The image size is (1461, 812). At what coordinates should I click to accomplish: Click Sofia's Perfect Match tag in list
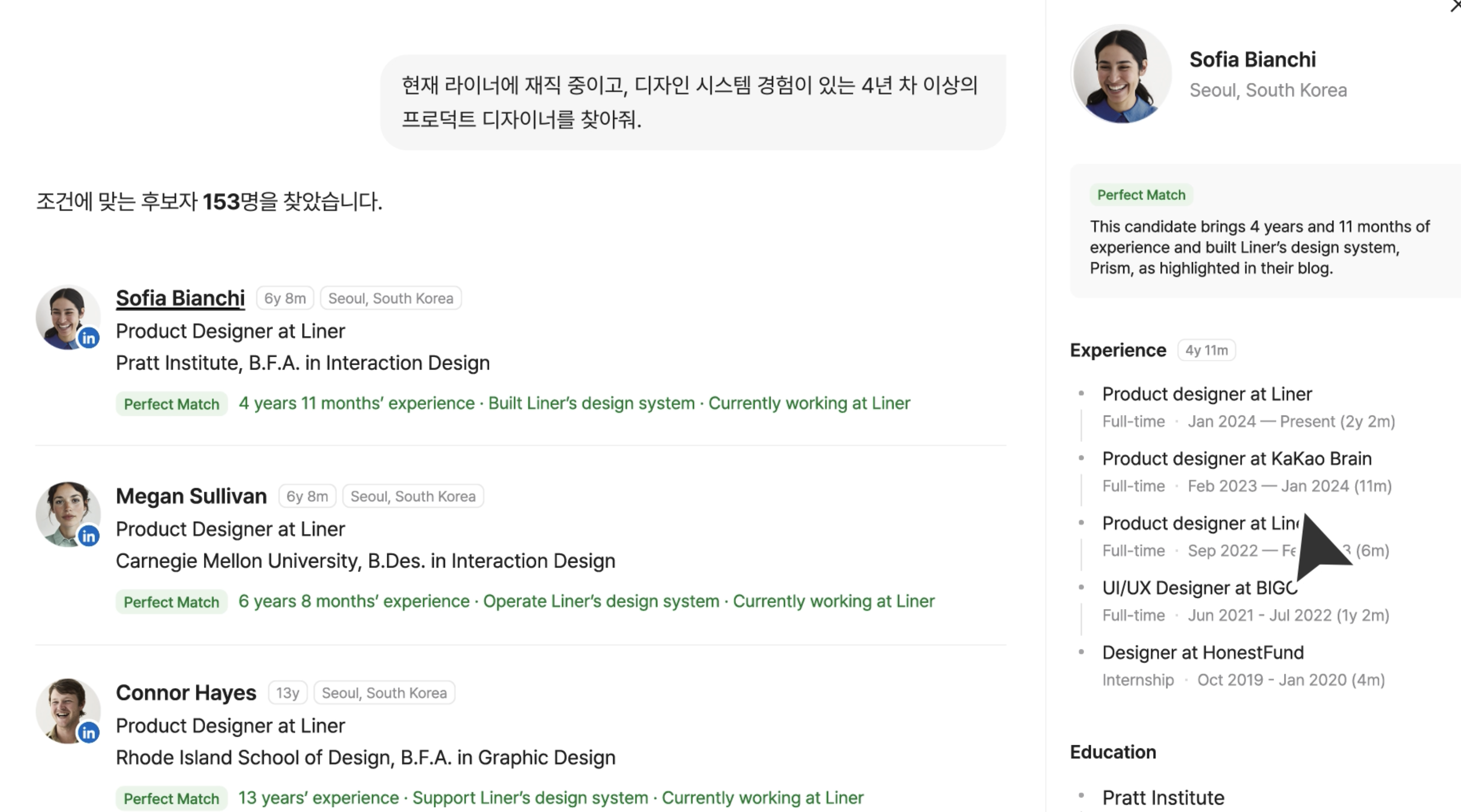[x=171, y=404]
